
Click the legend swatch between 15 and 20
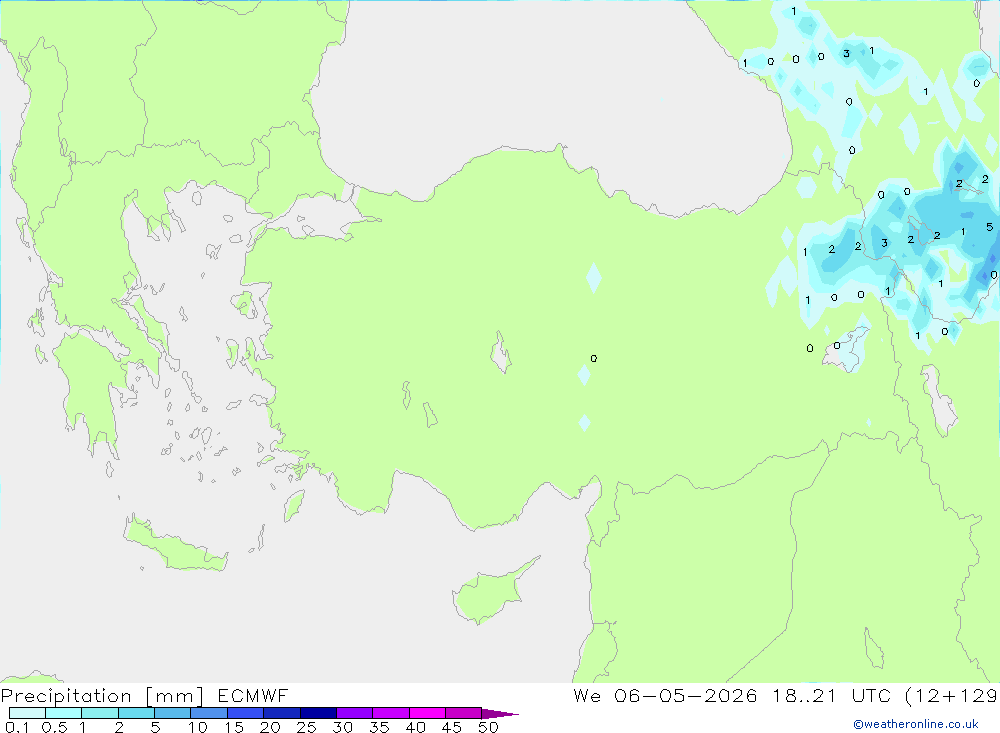(x=246, y=713)
